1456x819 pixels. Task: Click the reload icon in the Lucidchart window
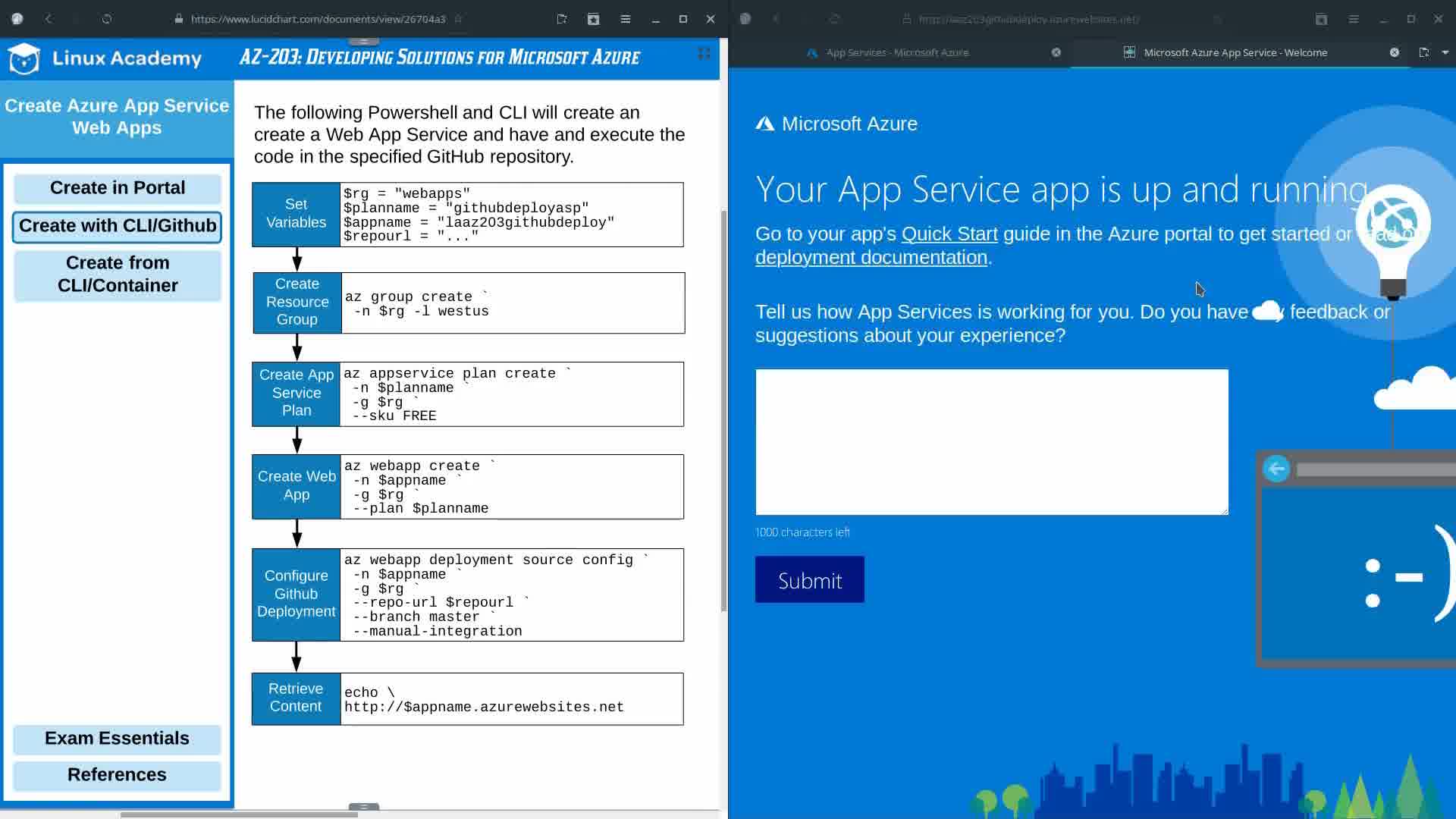[x=107, y=19]
